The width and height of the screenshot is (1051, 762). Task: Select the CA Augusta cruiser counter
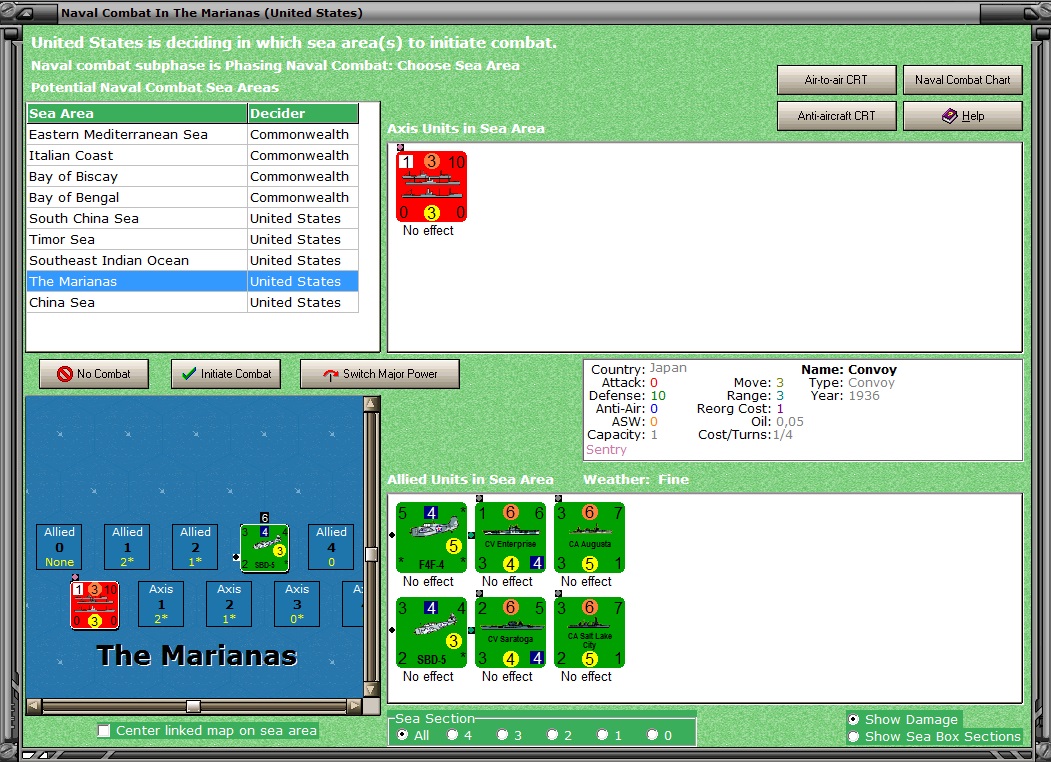pos(589,537)
